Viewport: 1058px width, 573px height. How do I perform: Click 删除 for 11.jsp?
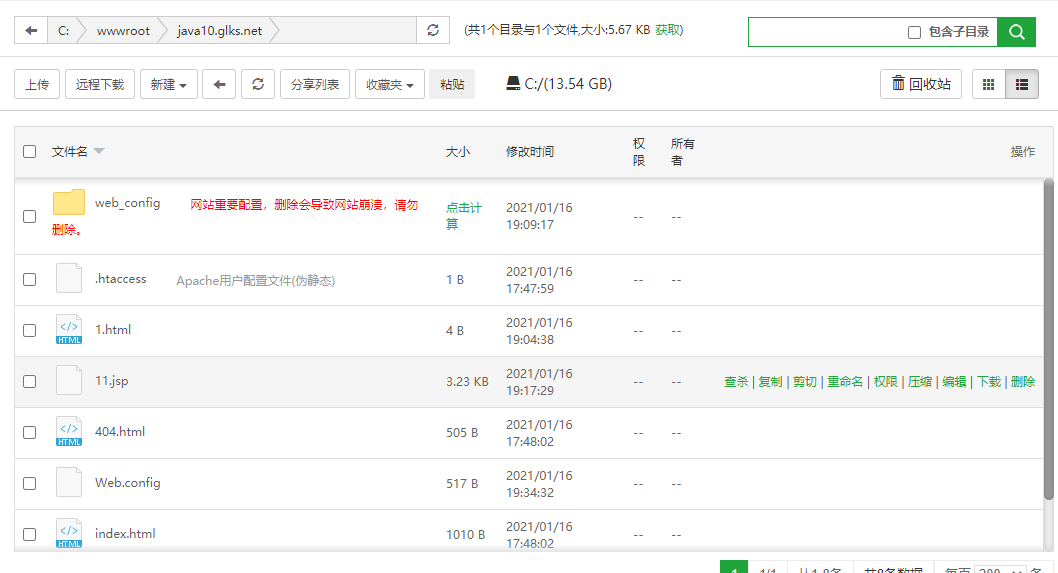pyautogui.click(x=1023, y=382)
